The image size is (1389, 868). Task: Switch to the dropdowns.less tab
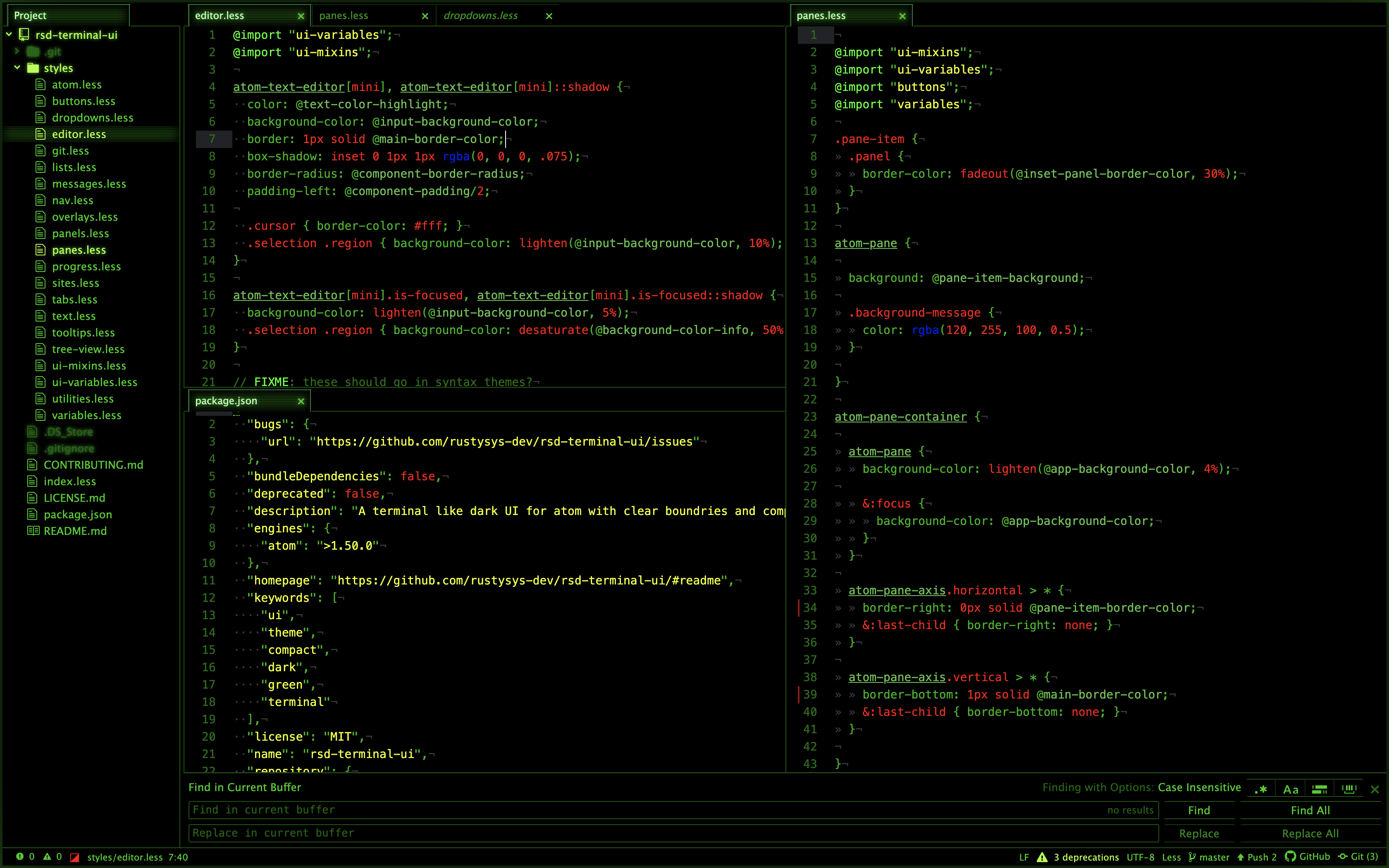(481, 16)
